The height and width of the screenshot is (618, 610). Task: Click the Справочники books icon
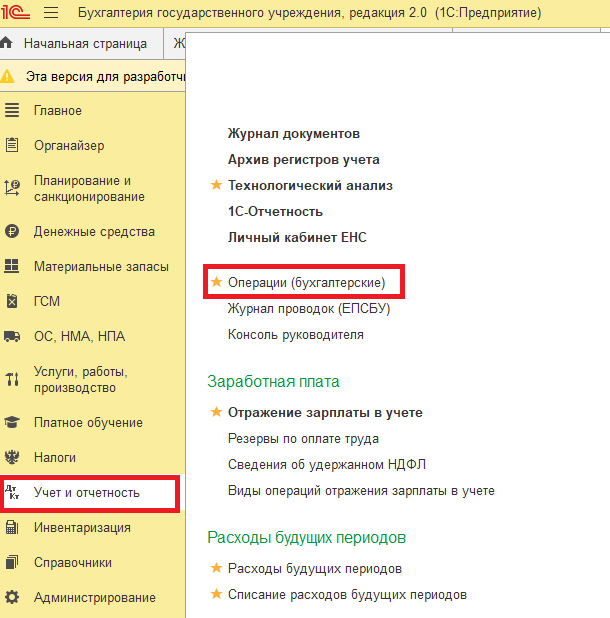12,562
